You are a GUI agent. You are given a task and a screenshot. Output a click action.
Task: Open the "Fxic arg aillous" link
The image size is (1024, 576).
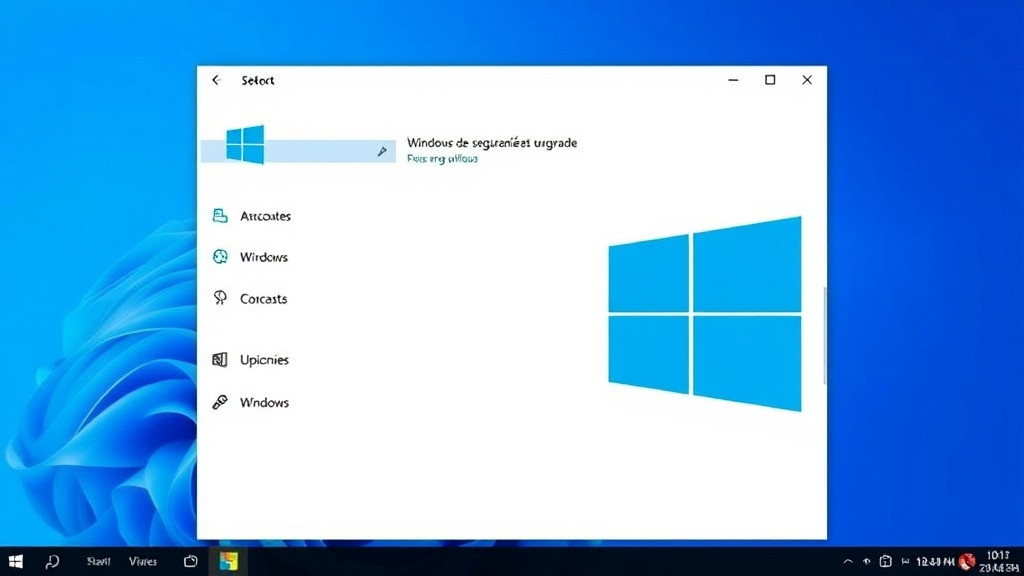(x=442, y=159)
